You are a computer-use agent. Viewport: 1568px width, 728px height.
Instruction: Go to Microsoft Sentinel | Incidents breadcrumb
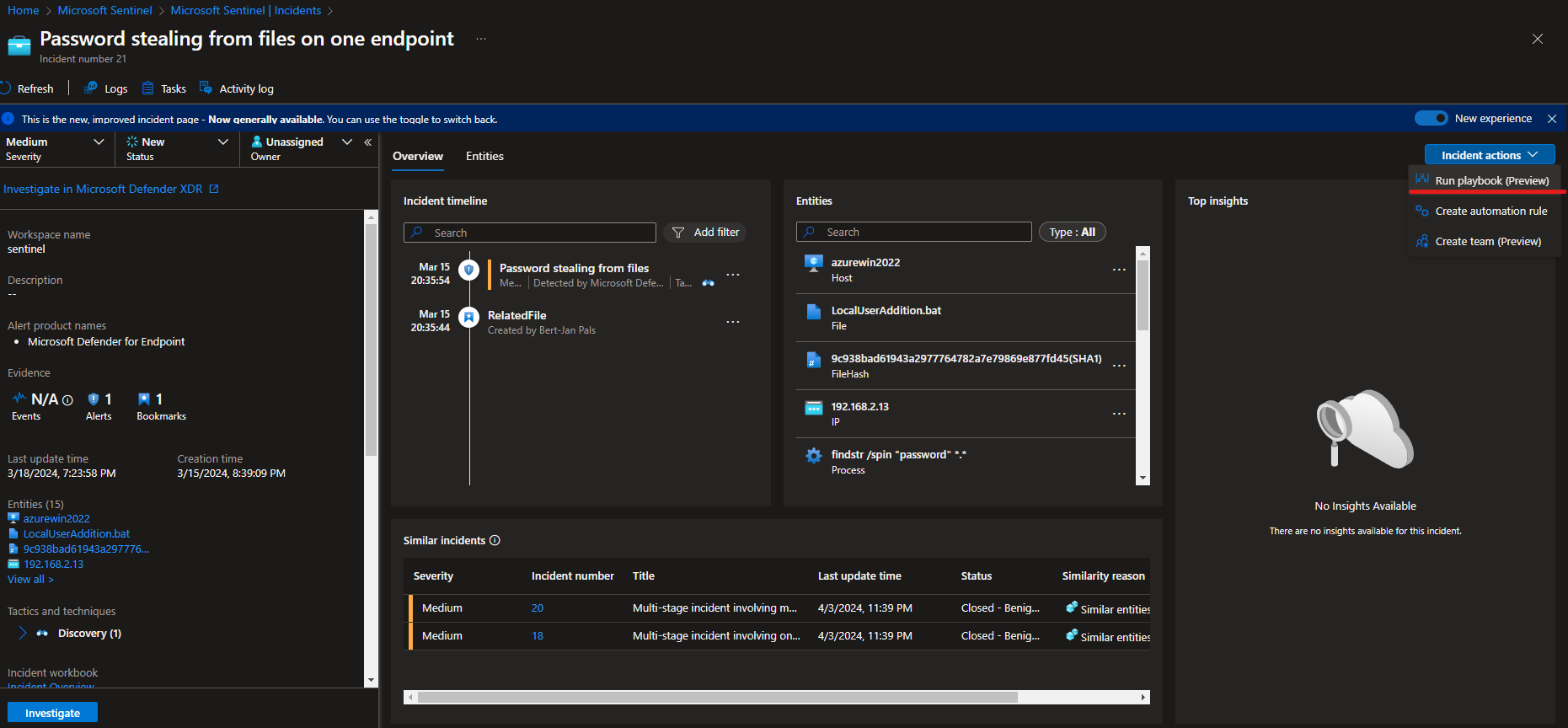click(246, 10)
